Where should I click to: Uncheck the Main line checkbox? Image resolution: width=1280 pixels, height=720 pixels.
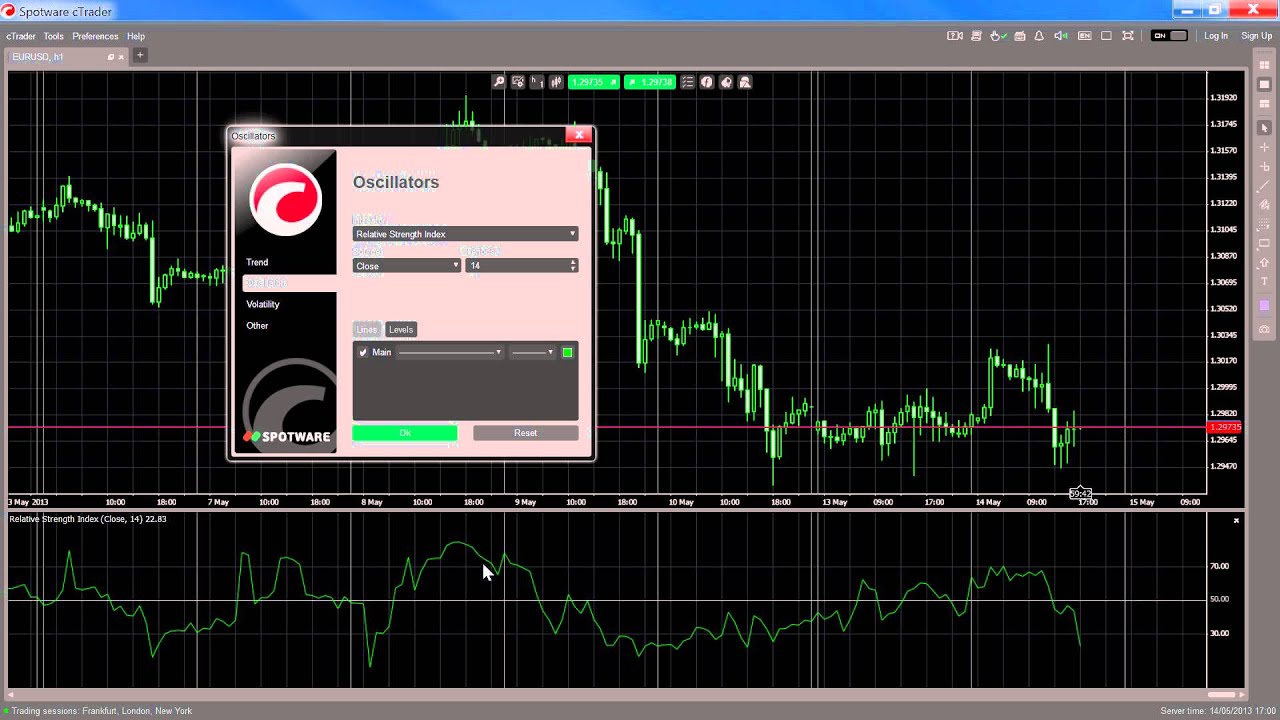(x=363, y=353)
